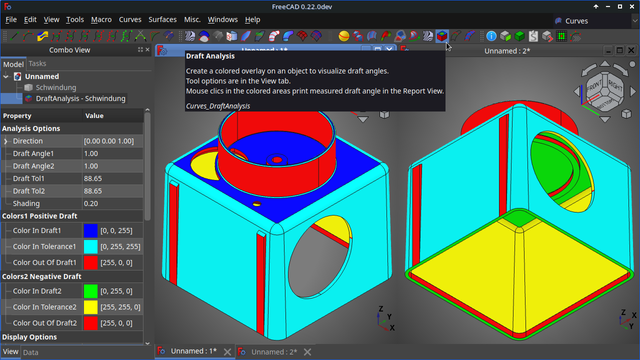Image resolution: width=640 pixels, height=360 pixels.
Task: Rotate view with the navigation cube right arrow
Action: click(633, 91)
